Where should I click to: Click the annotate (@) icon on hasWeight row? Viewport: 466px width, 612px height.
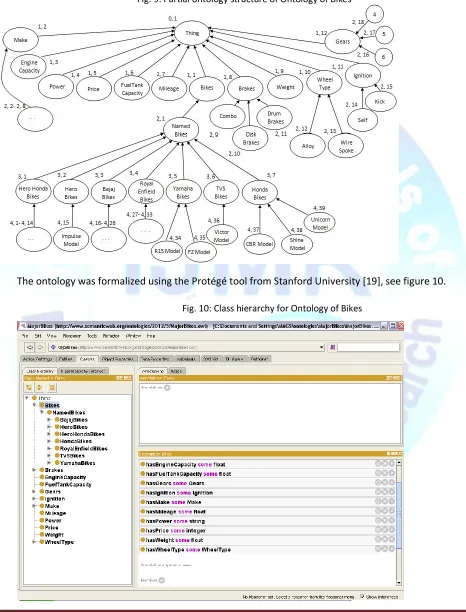(378, 539)
